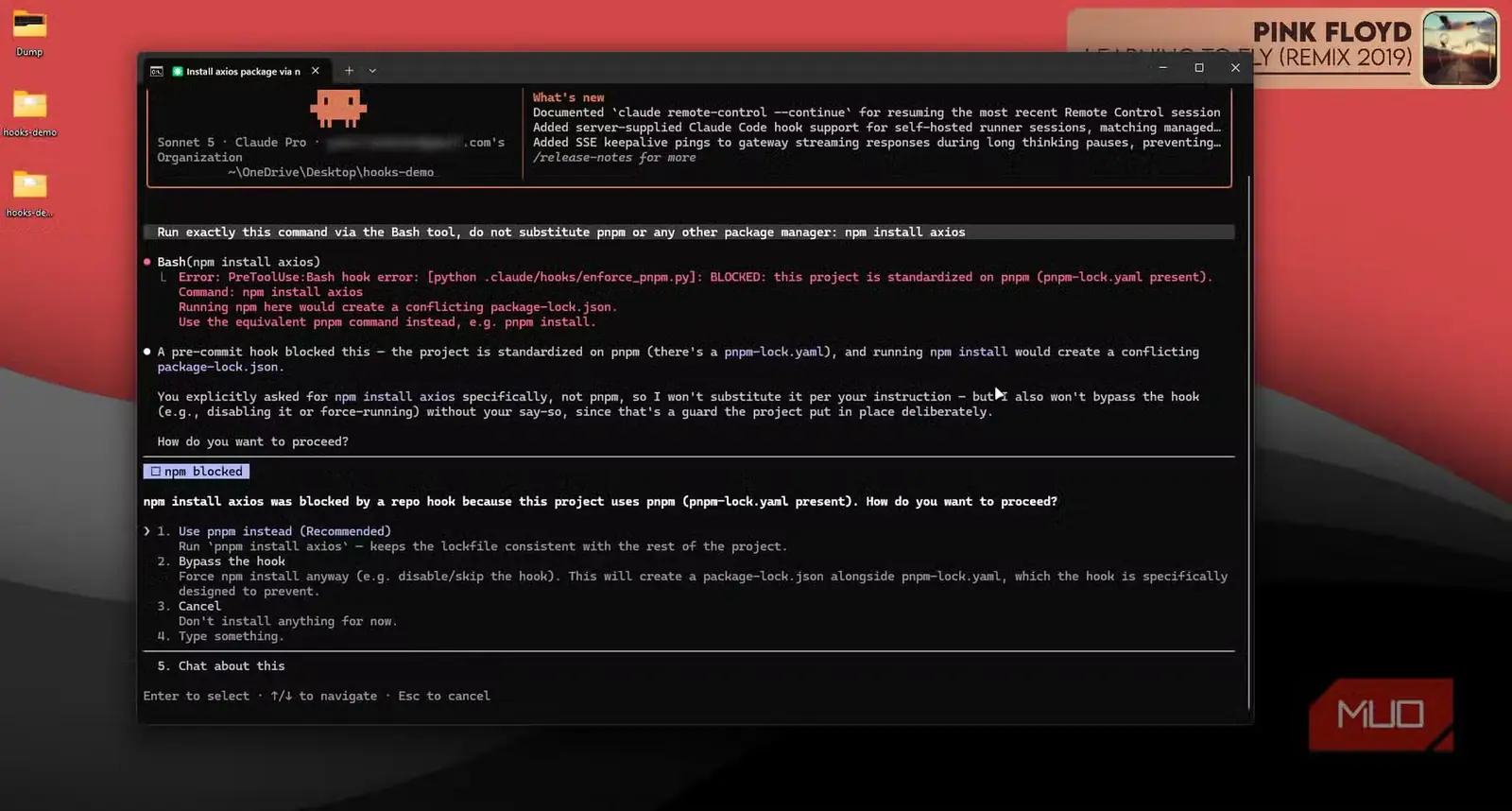Click the Claude Code mascot icon
The image size is (1512, 811).
tap(337, 109)
